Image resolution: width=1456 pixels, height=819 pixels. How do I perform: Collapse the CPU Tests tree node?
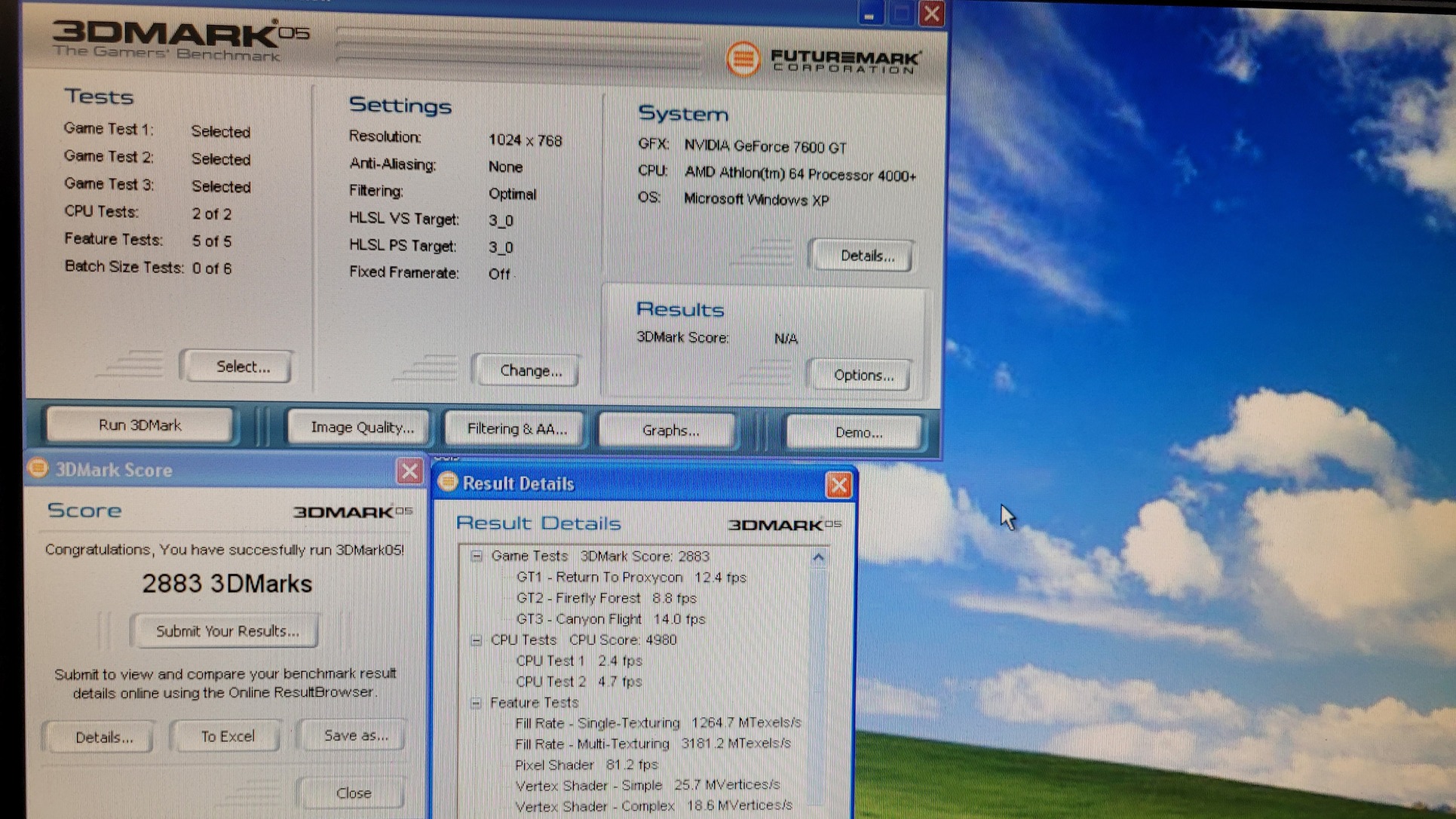pyautogui.click(x=477, y=640)
